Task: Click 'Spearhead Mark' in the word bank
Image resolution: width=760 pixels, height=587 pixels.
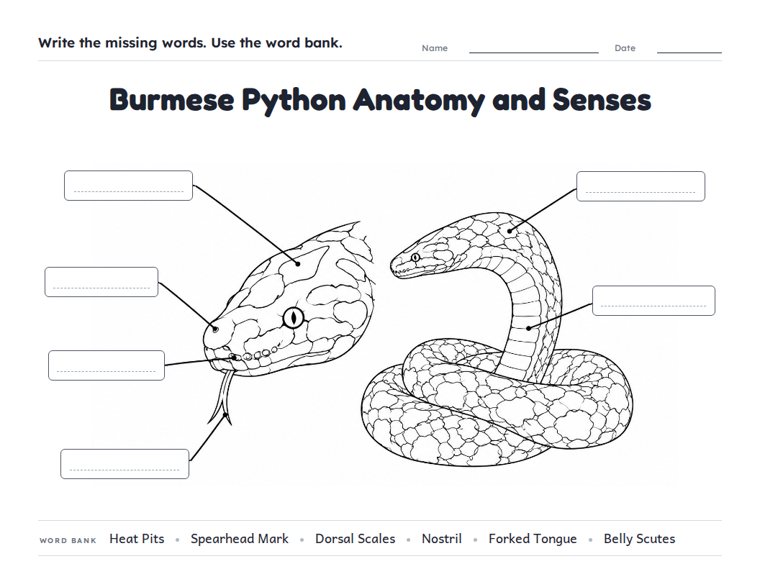Action: (239, 539)
